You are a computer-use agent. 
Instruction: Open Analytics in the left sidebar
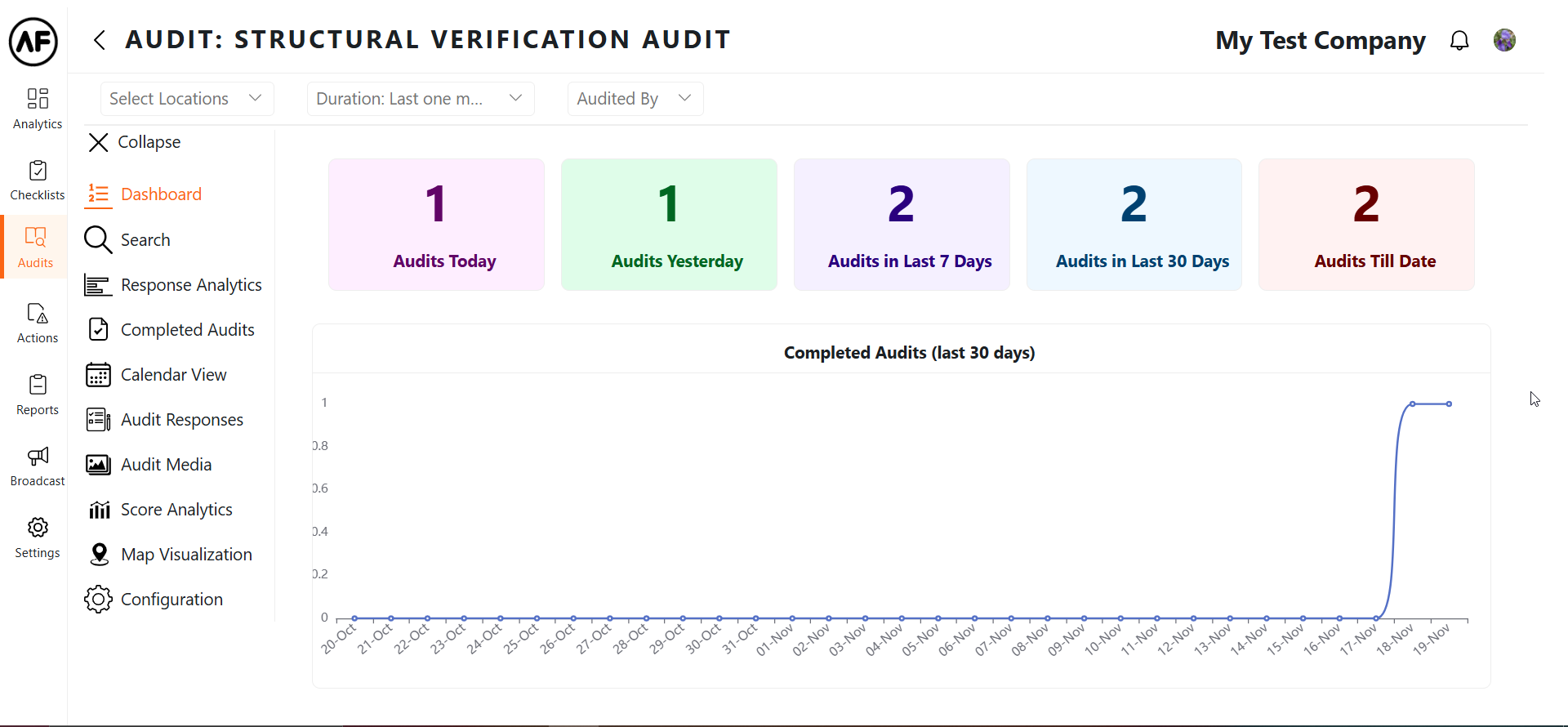(x=38, y=109)
